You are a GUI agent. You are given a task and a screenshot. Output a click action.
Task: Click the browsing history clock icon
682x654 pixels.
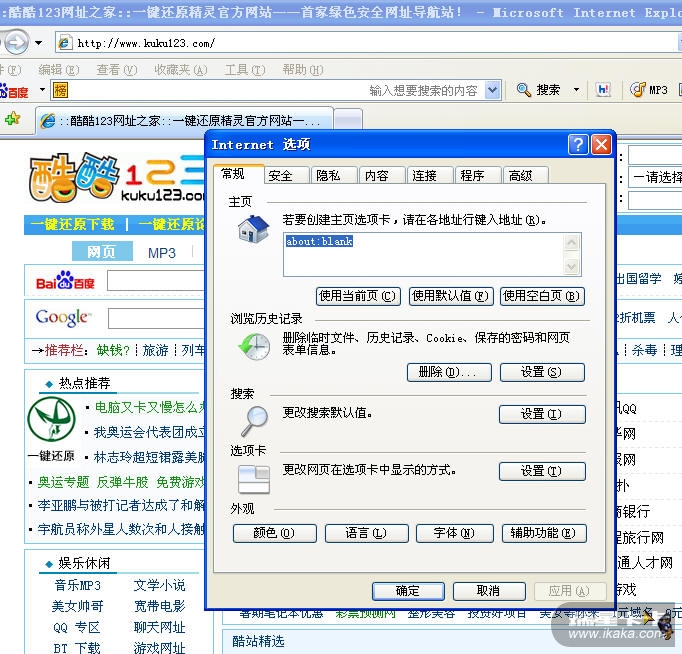pos(254,346)
